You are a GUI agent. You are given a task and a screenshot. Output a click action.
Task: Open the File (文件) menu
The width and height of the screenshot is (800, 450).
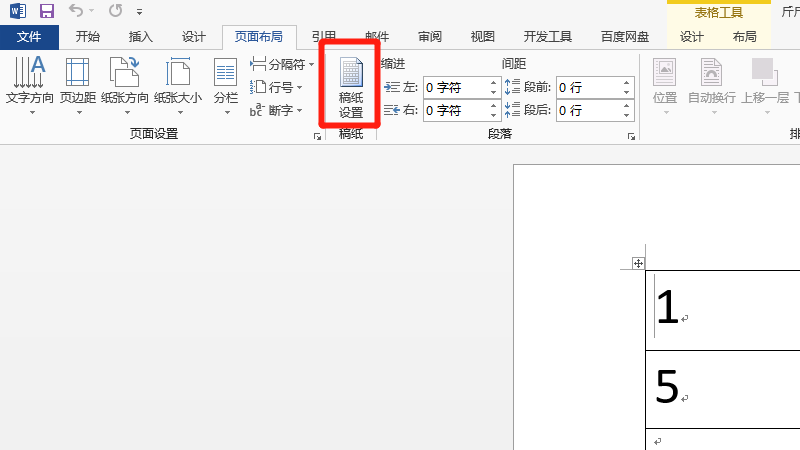pyautogui.click(x=30, y=37)
